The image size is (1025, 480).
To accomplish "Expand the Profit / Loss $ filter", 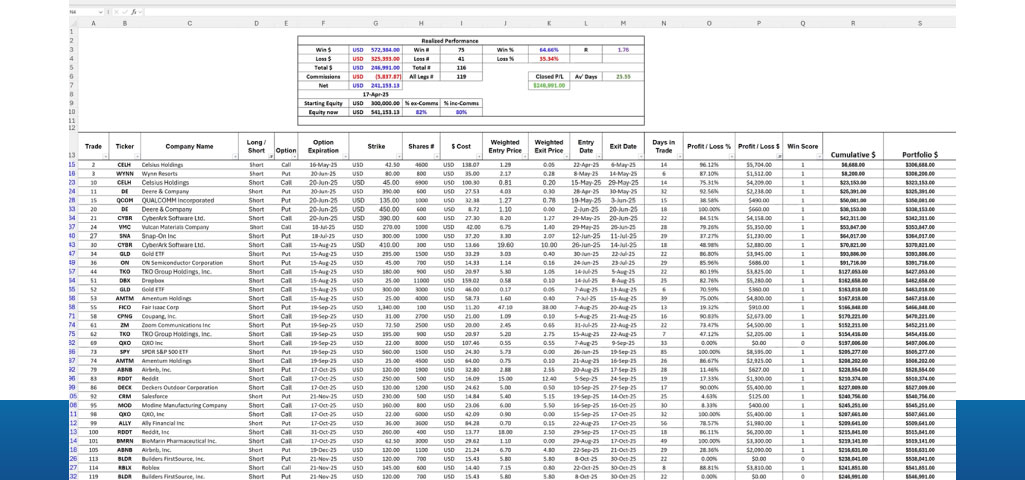I will tap(778, 156).
